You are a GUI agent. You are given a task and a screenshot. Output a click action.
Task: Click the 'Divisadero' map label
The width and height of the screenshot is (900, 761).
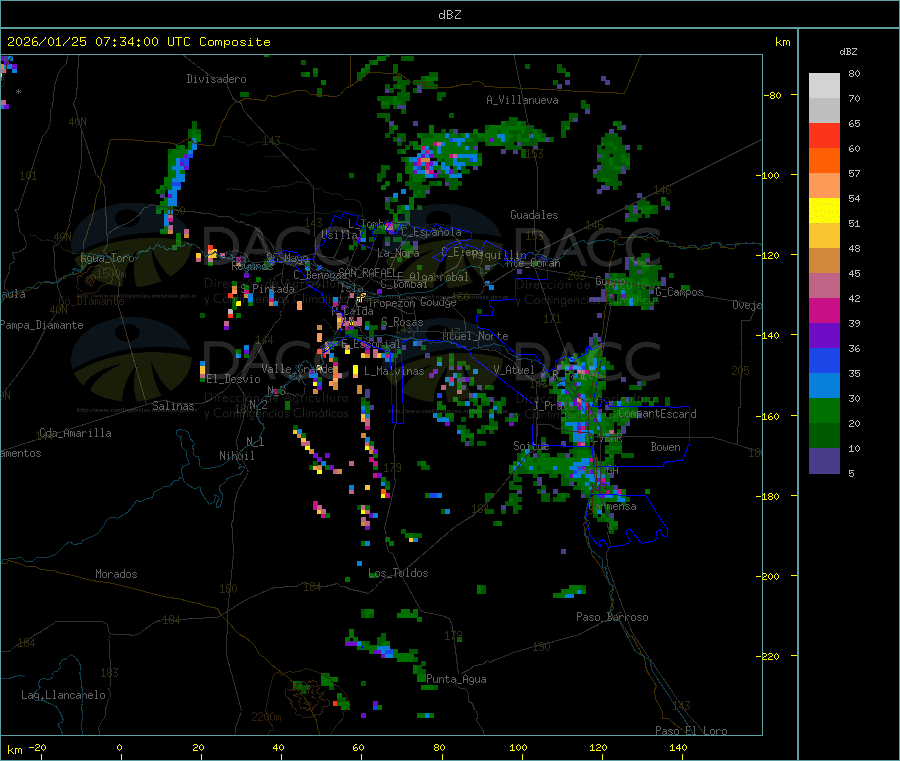click(216, 79)
